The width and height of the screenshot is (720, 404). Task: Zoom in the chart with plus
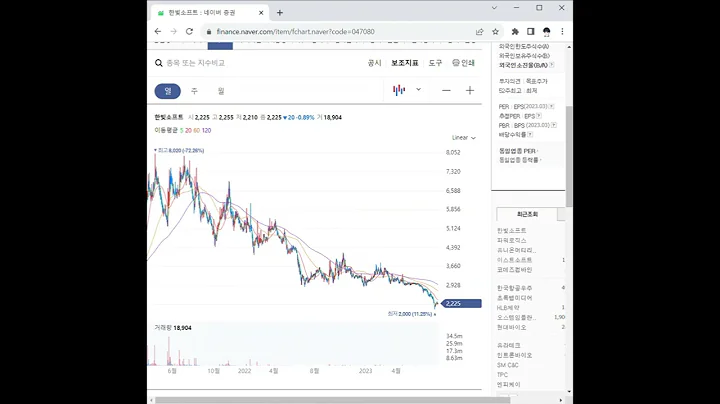click(x=470, y=90)
